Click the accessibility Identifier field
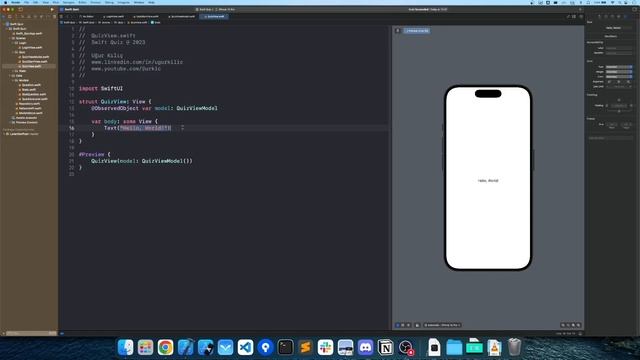 619,53
